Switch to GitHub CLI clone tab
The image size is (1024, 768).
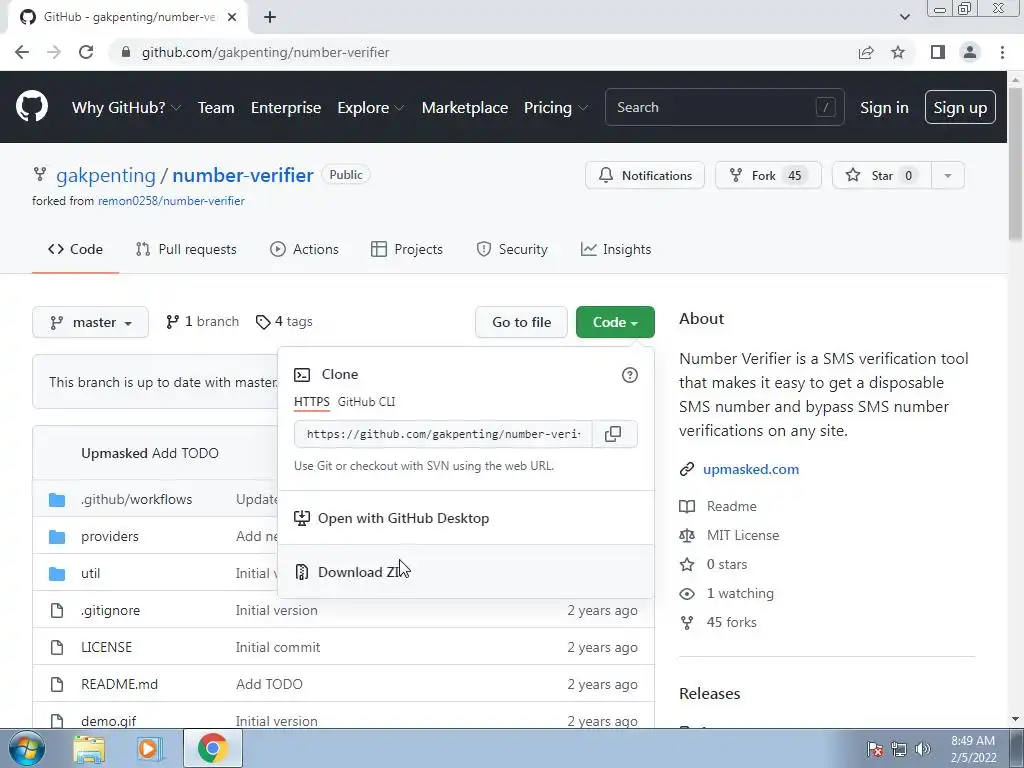pyautogui.click(x=366, y=402)
